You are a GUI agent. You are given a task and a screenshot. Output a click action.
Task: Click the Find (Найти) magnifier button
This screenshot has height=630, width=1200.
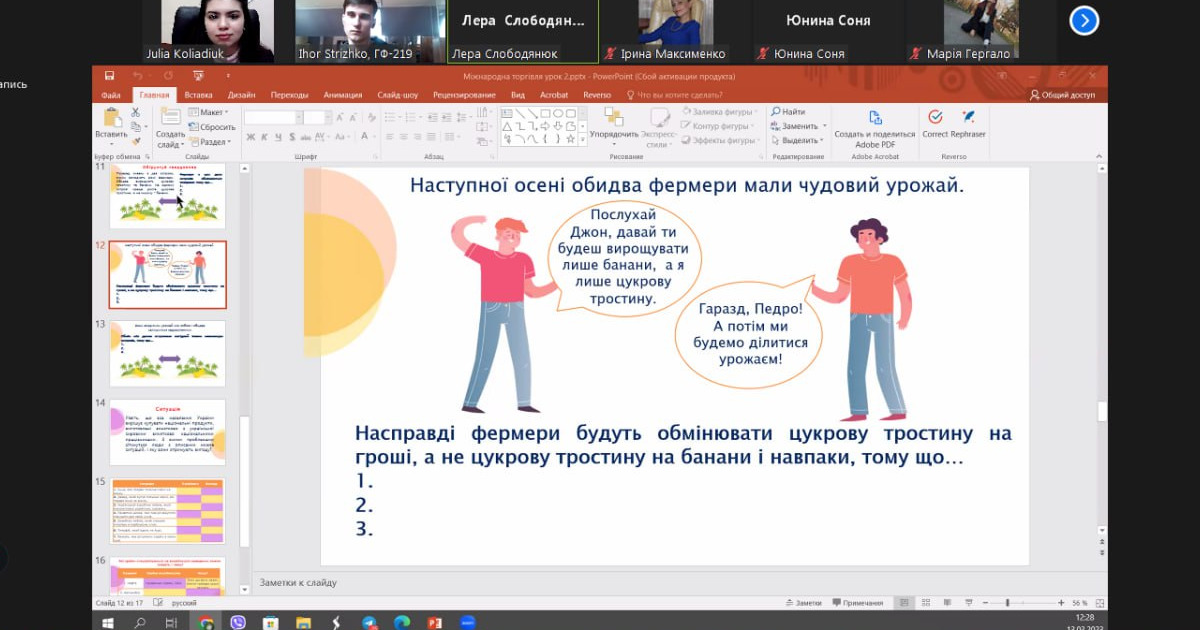pos(788,112)
